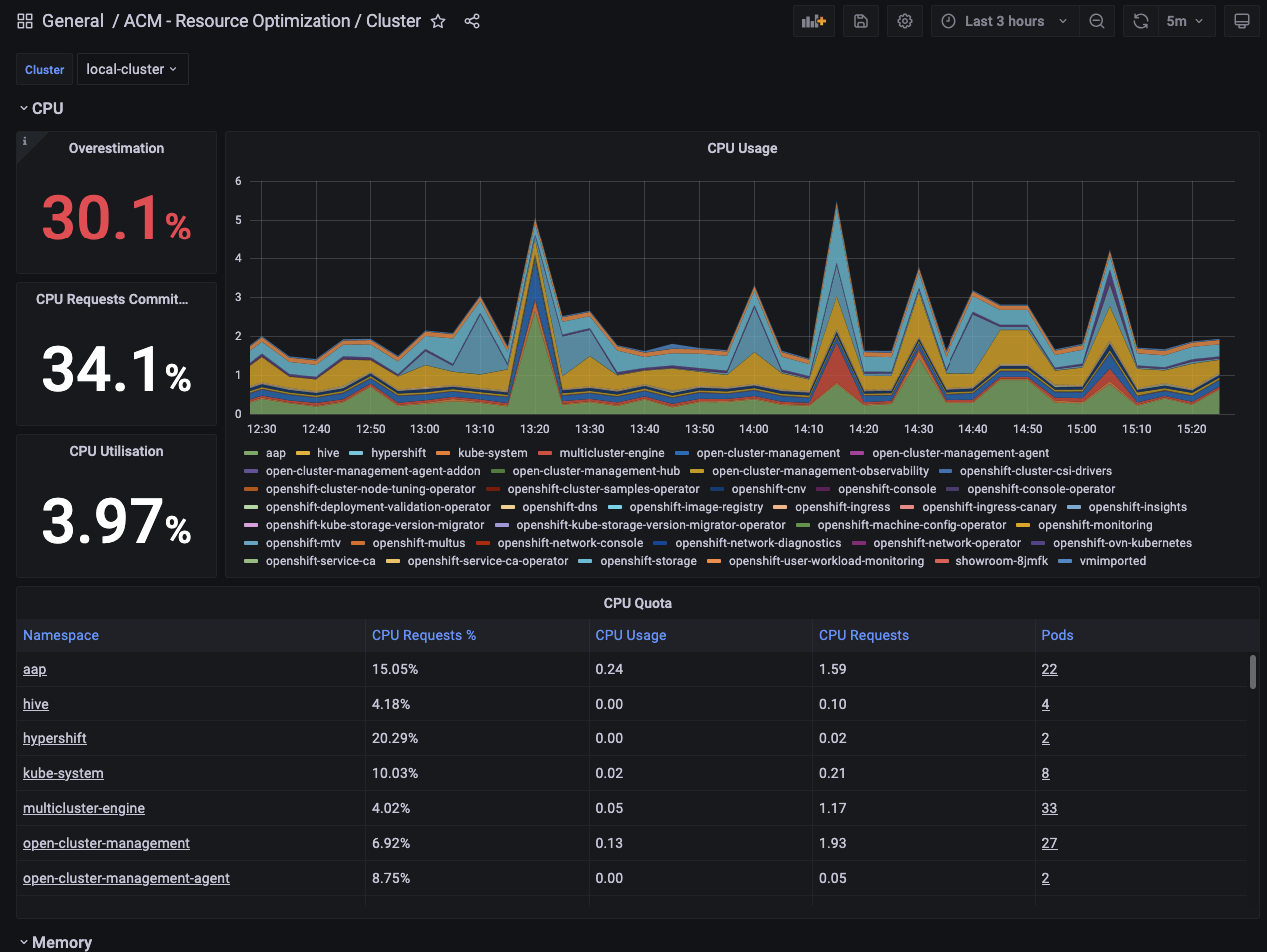Collapse the CPU row
Image resolution: width=1267 pixels, height=952 pixels.
pyautogui.click(x=40, y=108)
